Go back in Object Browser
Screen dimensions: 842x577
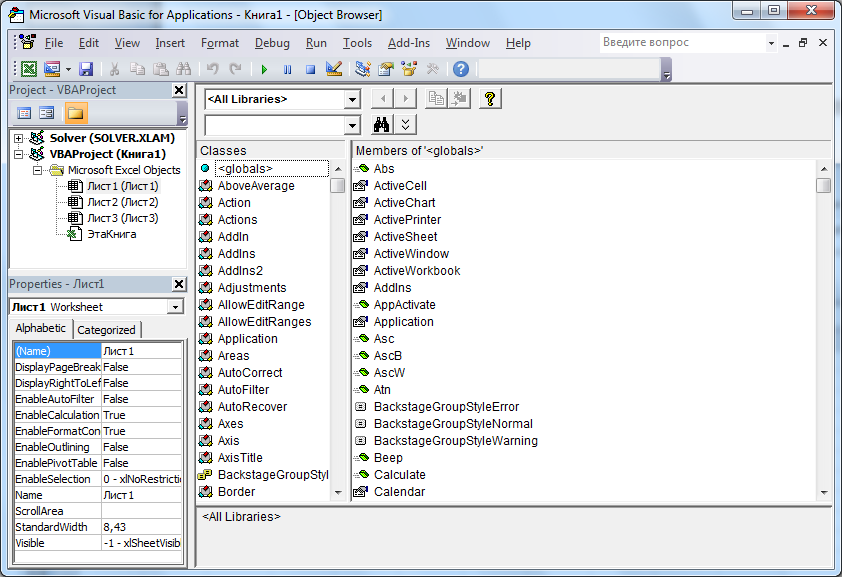pos(382,99)
